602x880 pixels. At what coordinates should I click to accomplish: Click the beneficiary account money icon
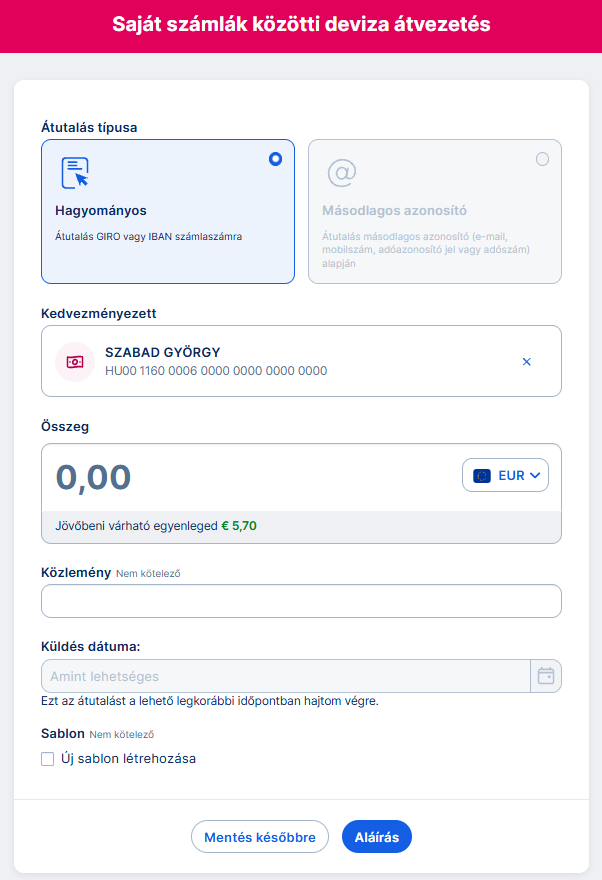pyautogui.click(x=75, y=361)
